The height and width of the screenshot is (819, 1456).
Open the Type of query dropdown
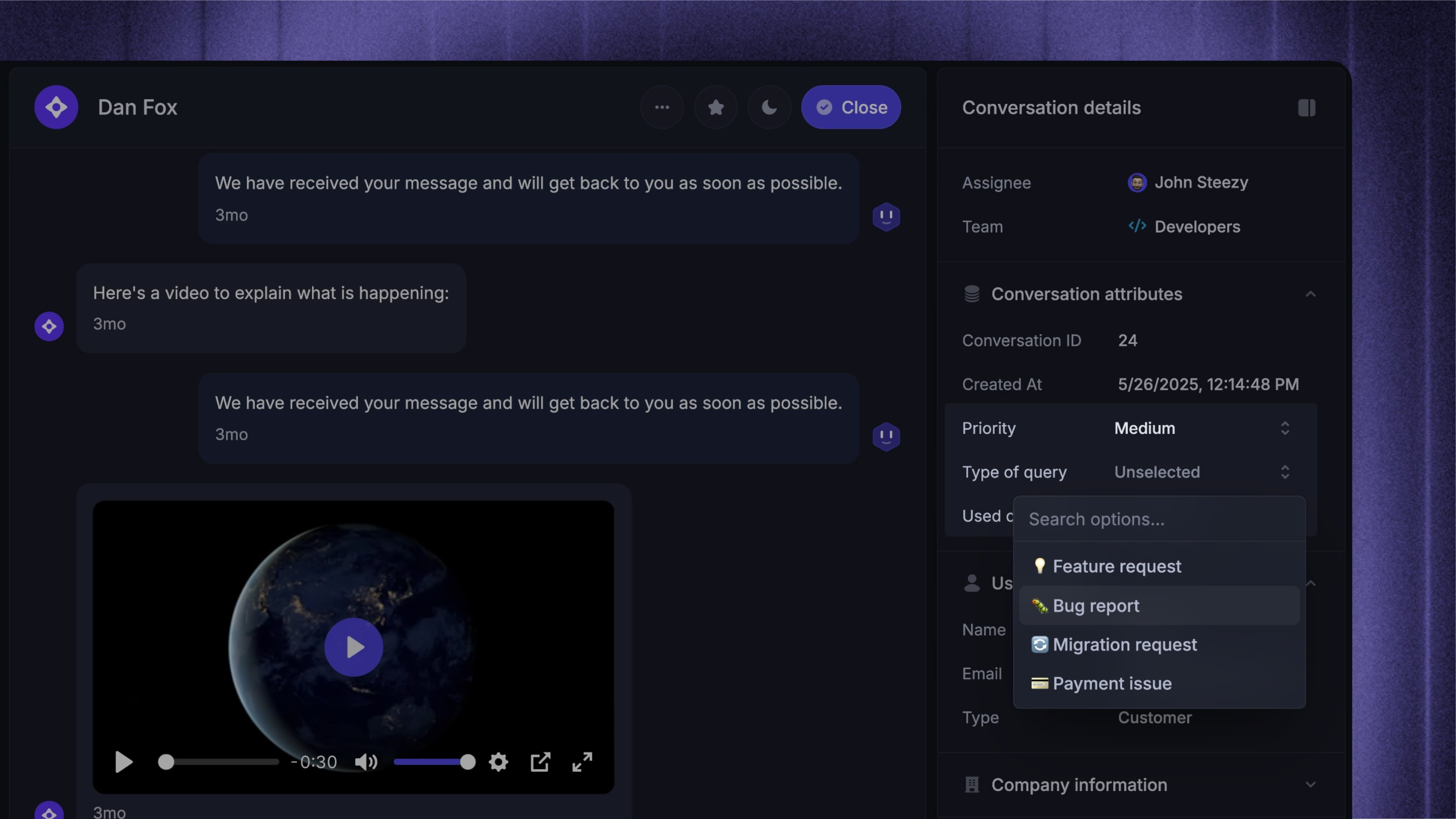coord(1202,472)
